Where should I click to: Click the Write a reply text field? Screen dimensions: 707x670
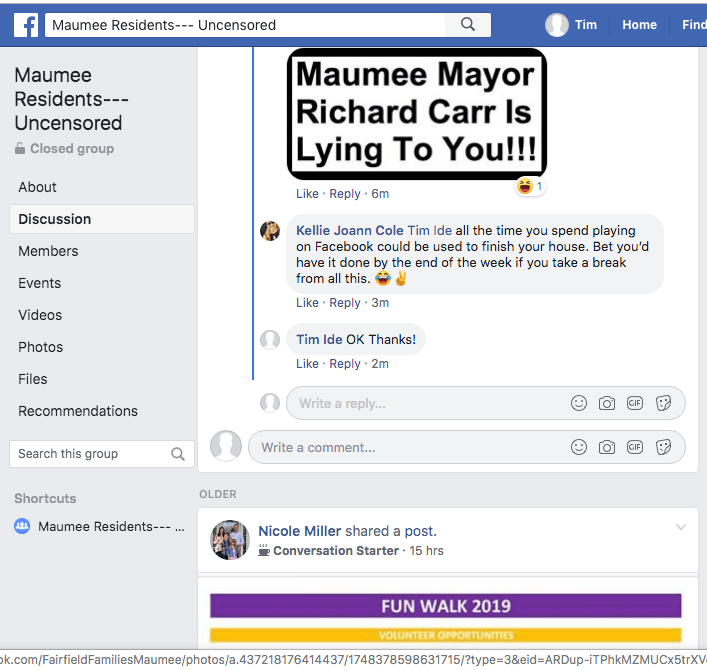tap(420, 403)
